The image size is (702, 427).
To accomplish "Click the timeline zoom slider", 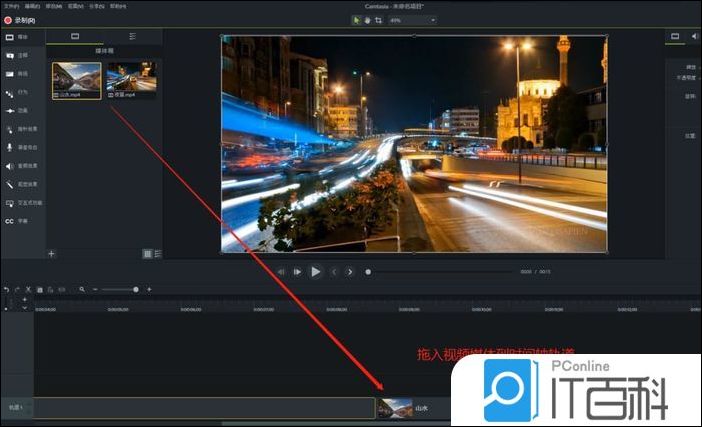I will coord(120,289).
